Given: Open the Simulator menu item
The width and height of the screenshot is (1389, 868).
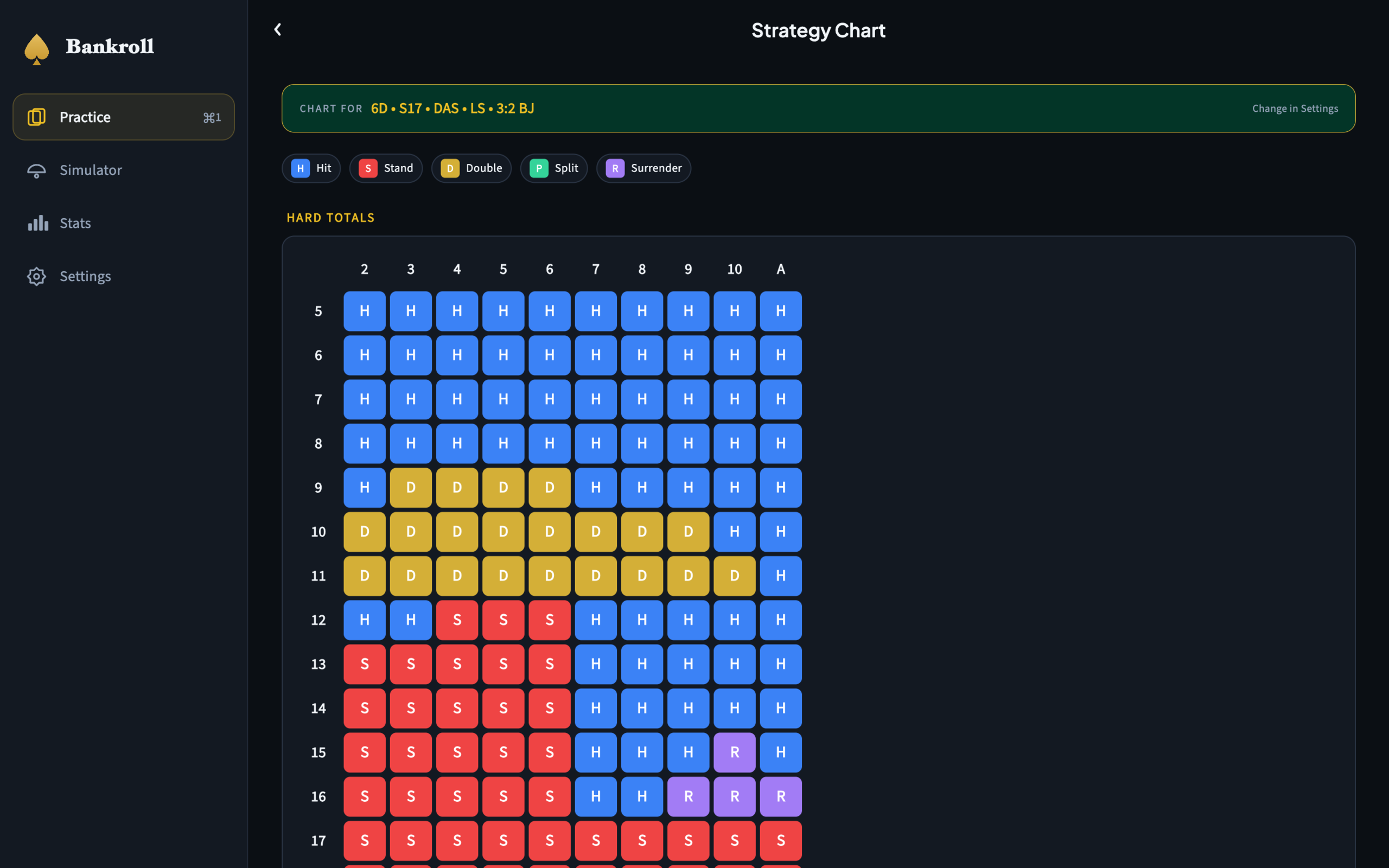Looking at the screenshot, I should 123,170.
